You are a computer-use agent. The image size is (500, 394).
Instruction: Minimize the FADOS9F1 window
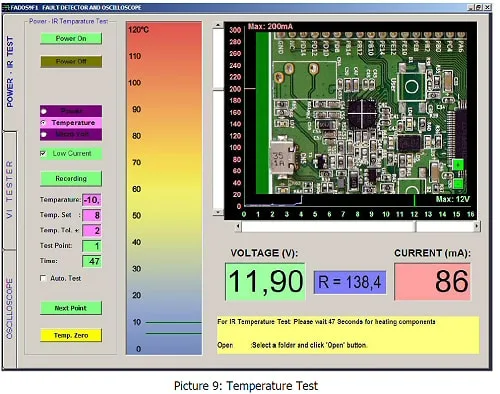(470, 7)
